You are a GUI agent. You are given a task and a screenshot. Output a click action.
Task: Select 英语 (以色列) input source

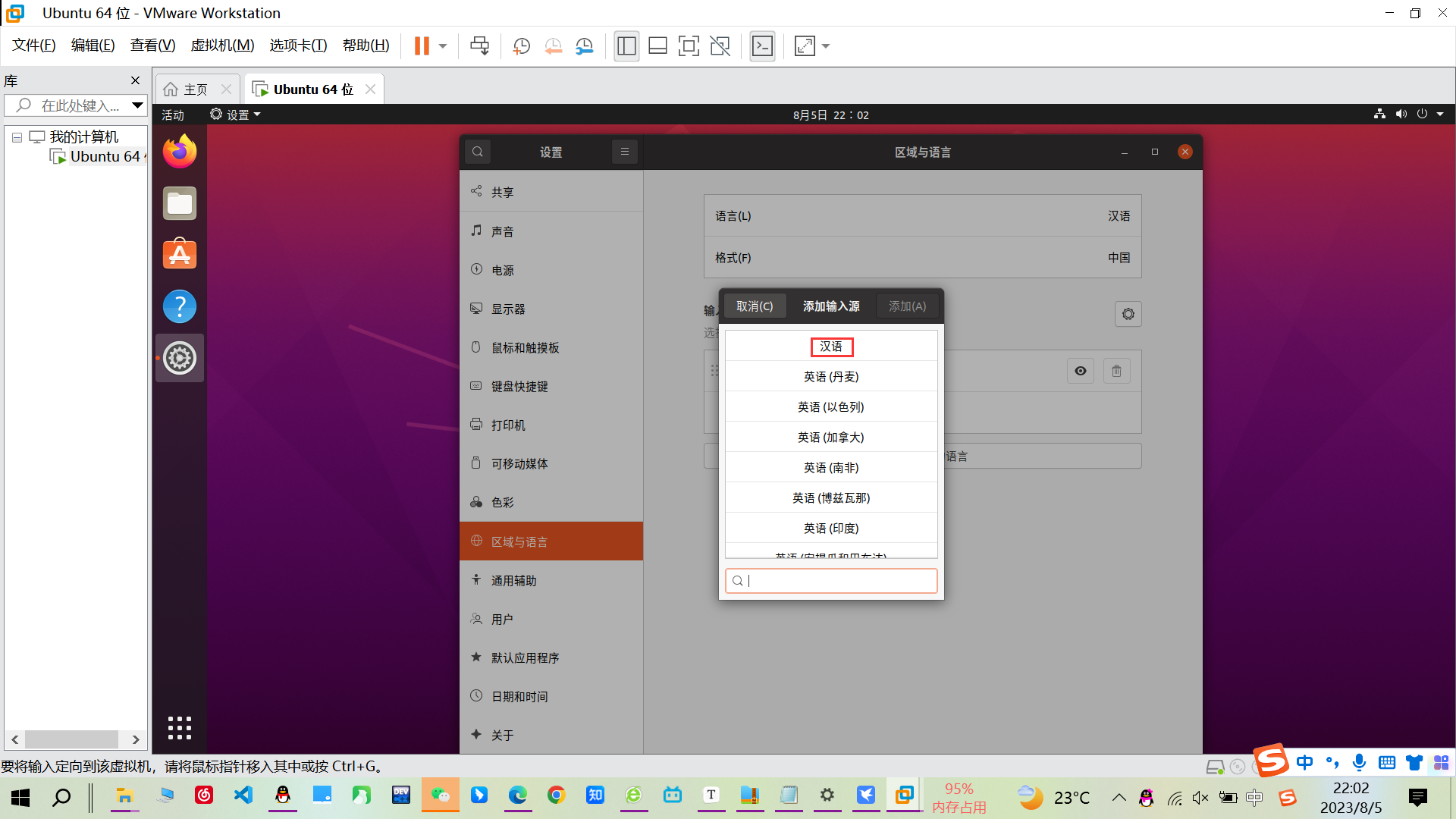[831, 407]
